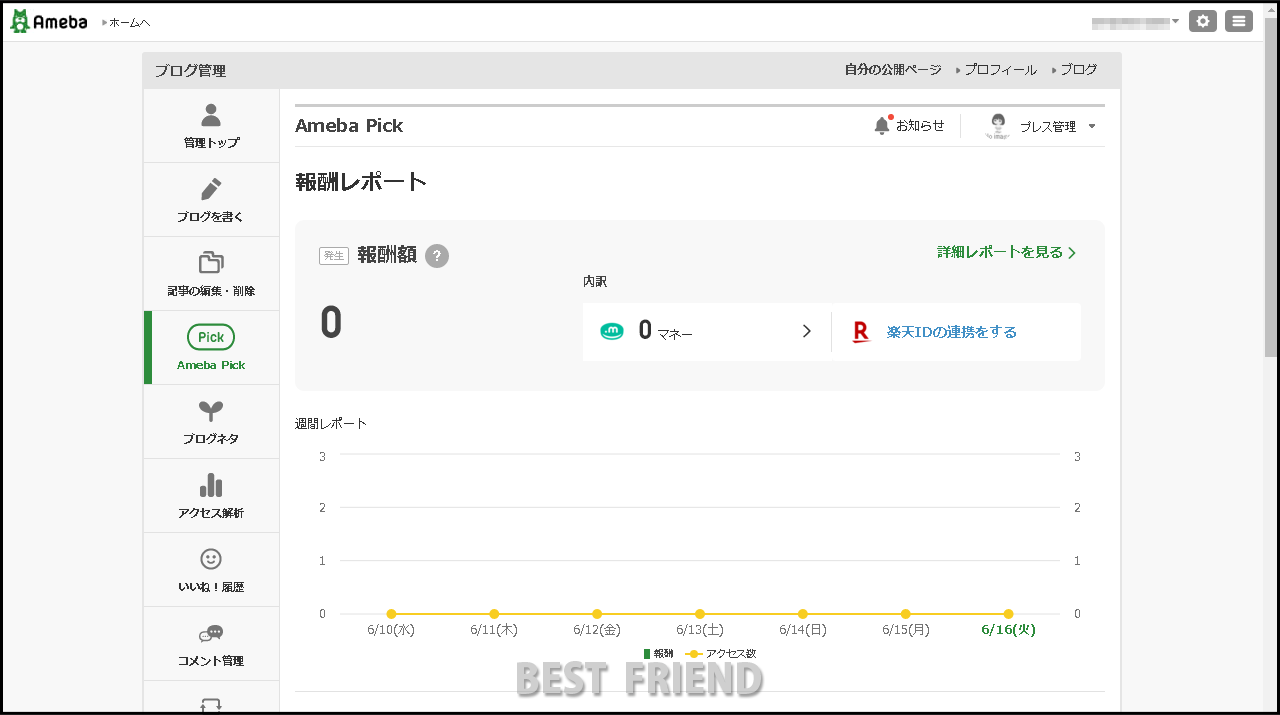This screenshot has height=715, width=1280.
Task: Open the マネー details chevron
Action: click(x=807, y=331)
